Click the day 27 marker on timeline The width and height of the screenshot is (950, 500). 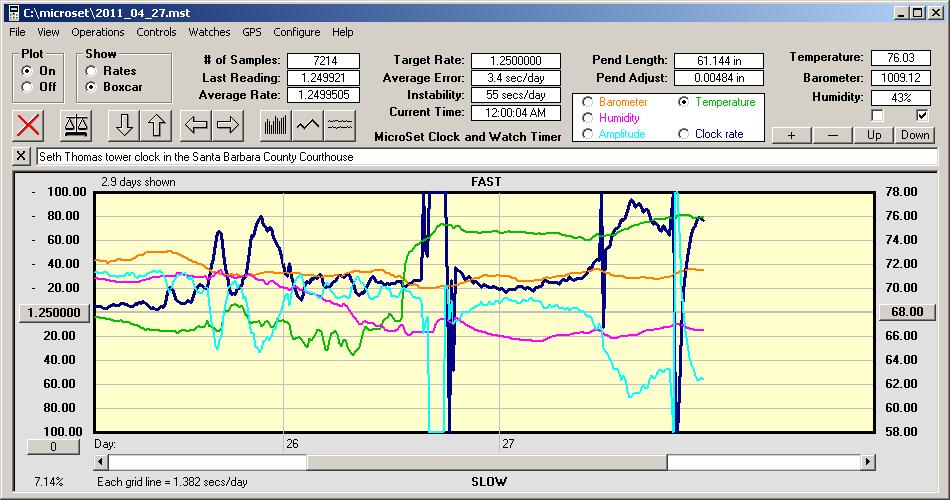coord(508,444)
